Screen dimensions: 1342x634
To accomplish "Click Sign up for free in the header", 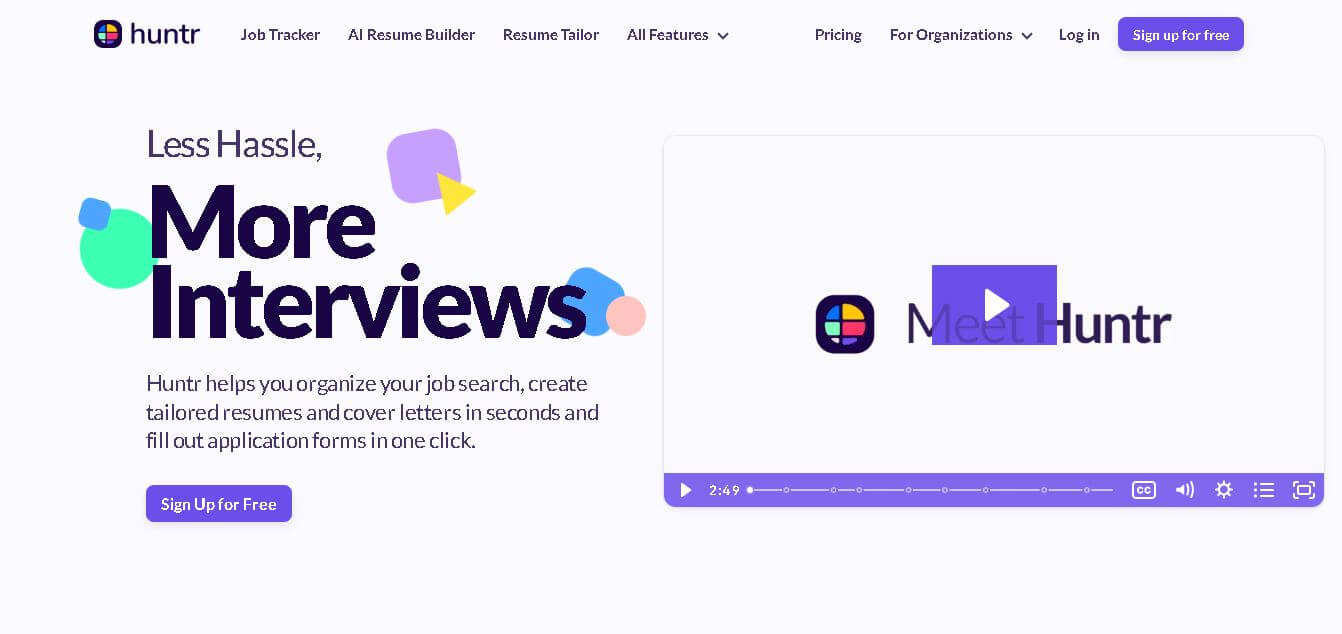I will point(1181,34).
